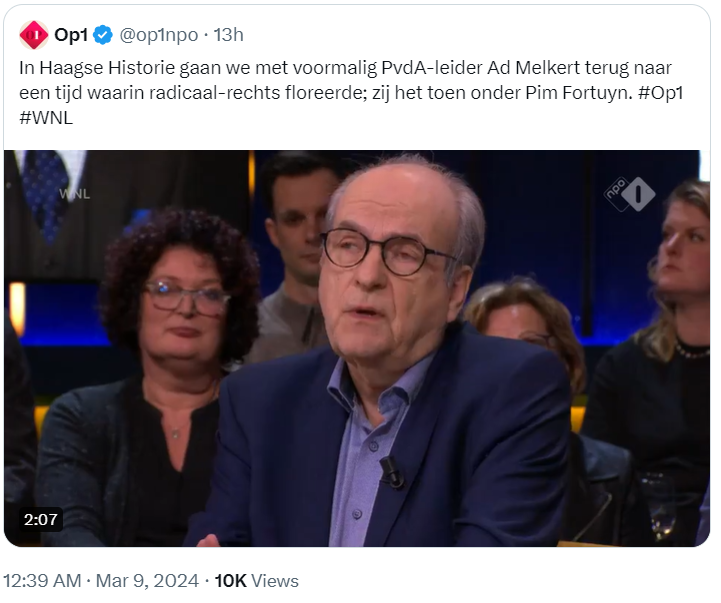721x603 pixels.
Task: Click the wine glass in the video corner
Action: [657, 505]
